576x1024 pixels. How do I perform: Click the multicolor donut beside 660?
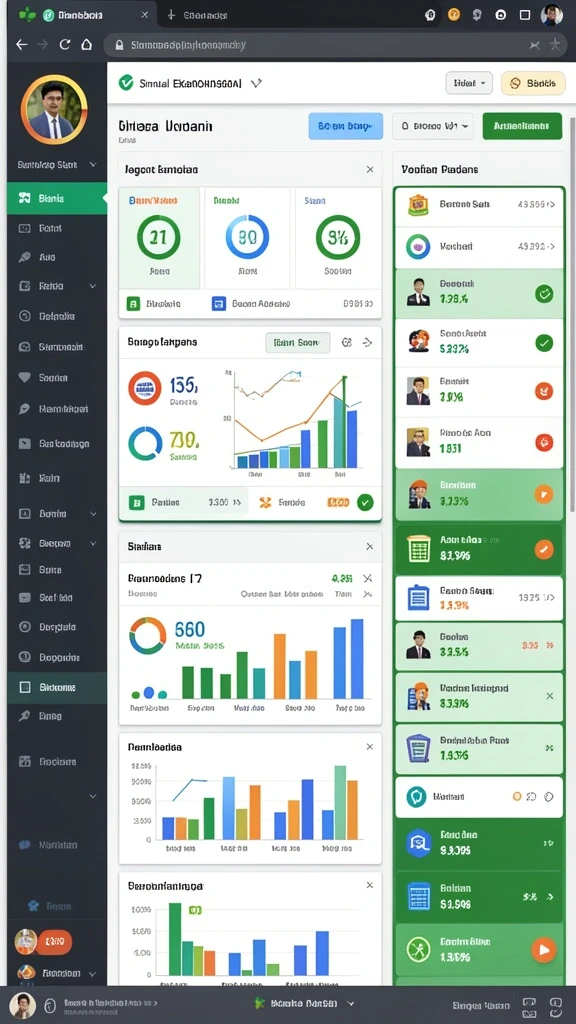coord(148,635)
